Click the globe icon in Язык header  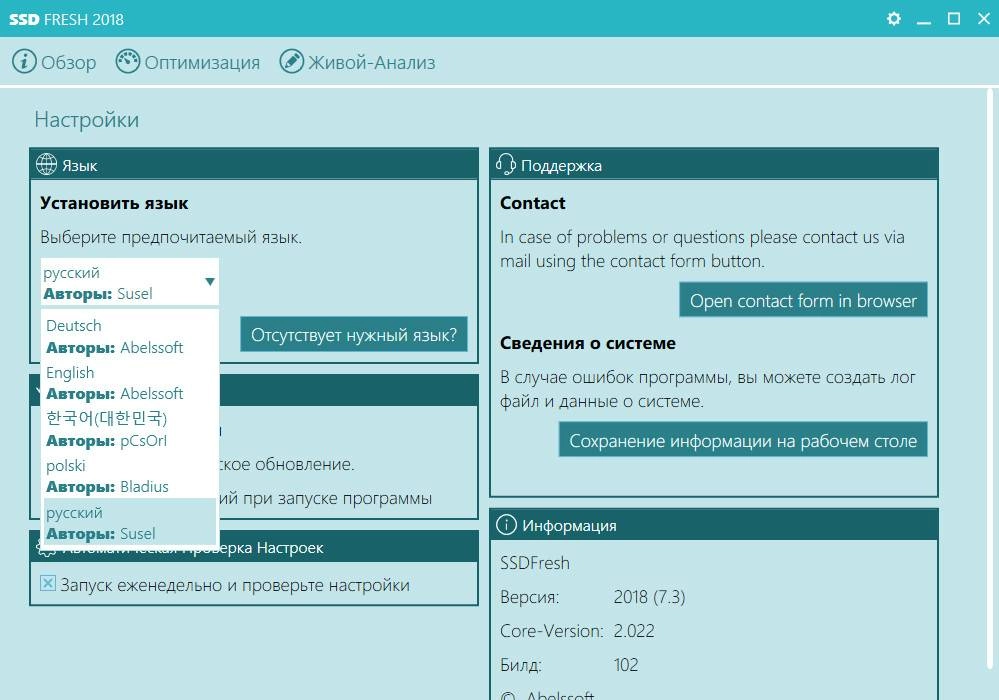click(46, 164)
